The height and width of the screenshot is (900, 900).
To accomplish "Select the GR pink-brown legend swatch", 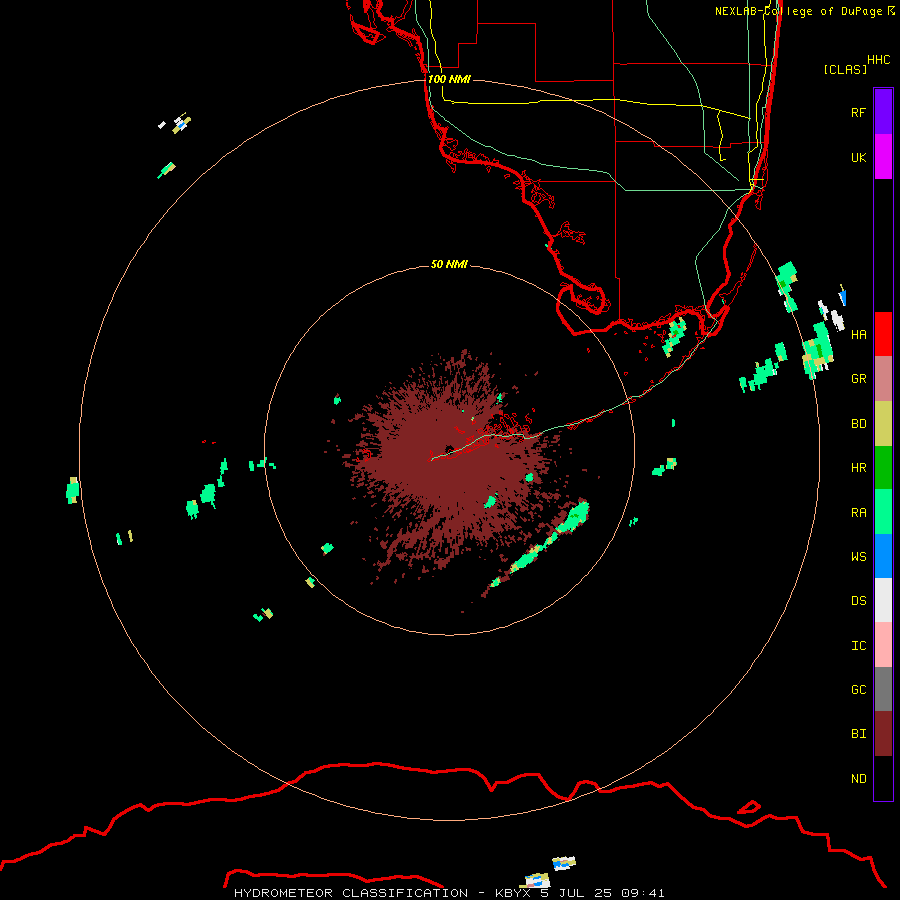I will (x=883, y=379).
